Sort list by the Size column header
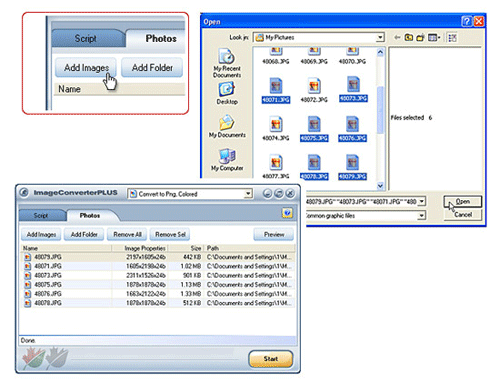 [x=186, y=248]
